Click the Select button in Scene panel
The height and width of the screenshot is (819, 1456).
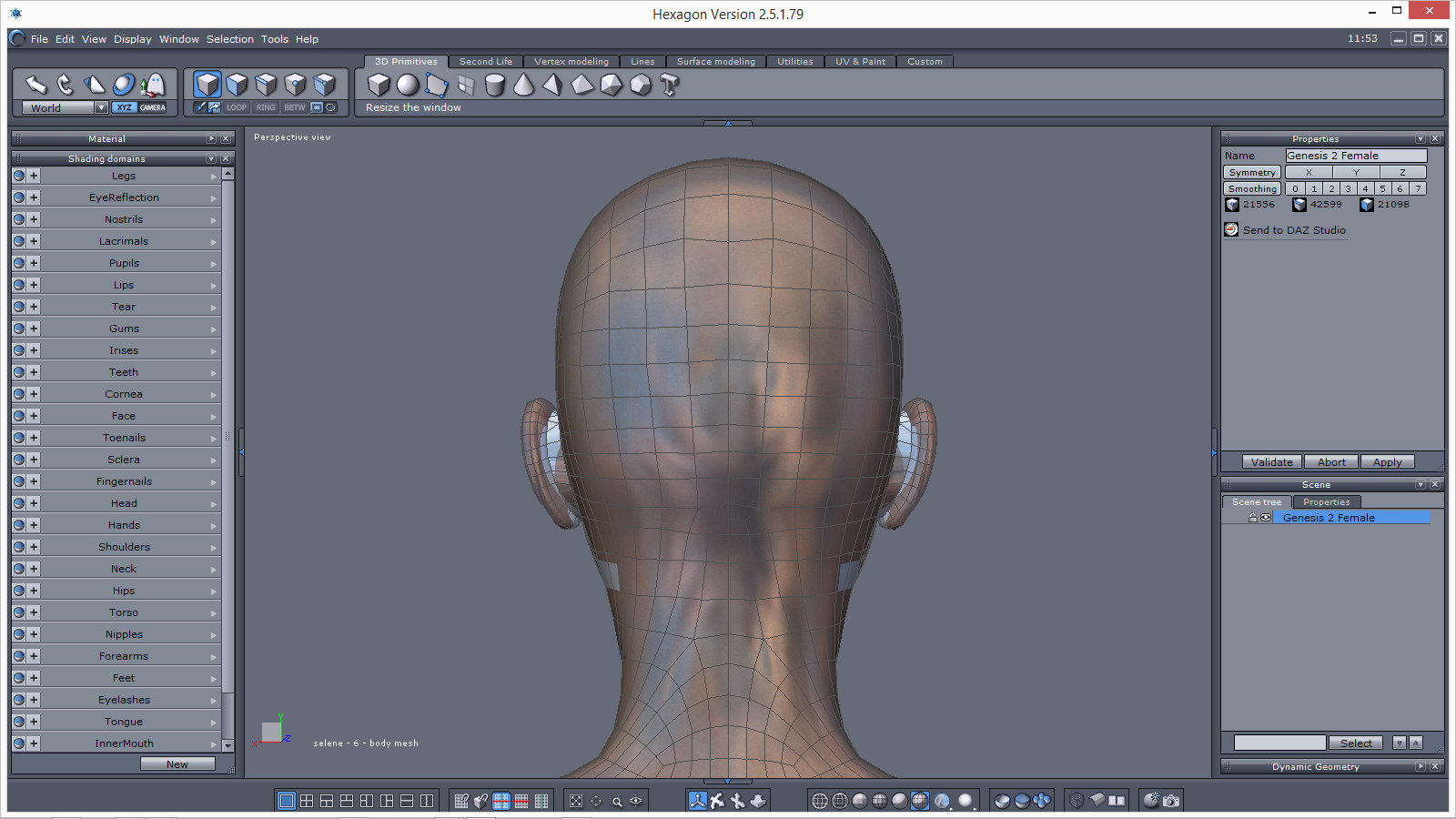click(1356, 743)
